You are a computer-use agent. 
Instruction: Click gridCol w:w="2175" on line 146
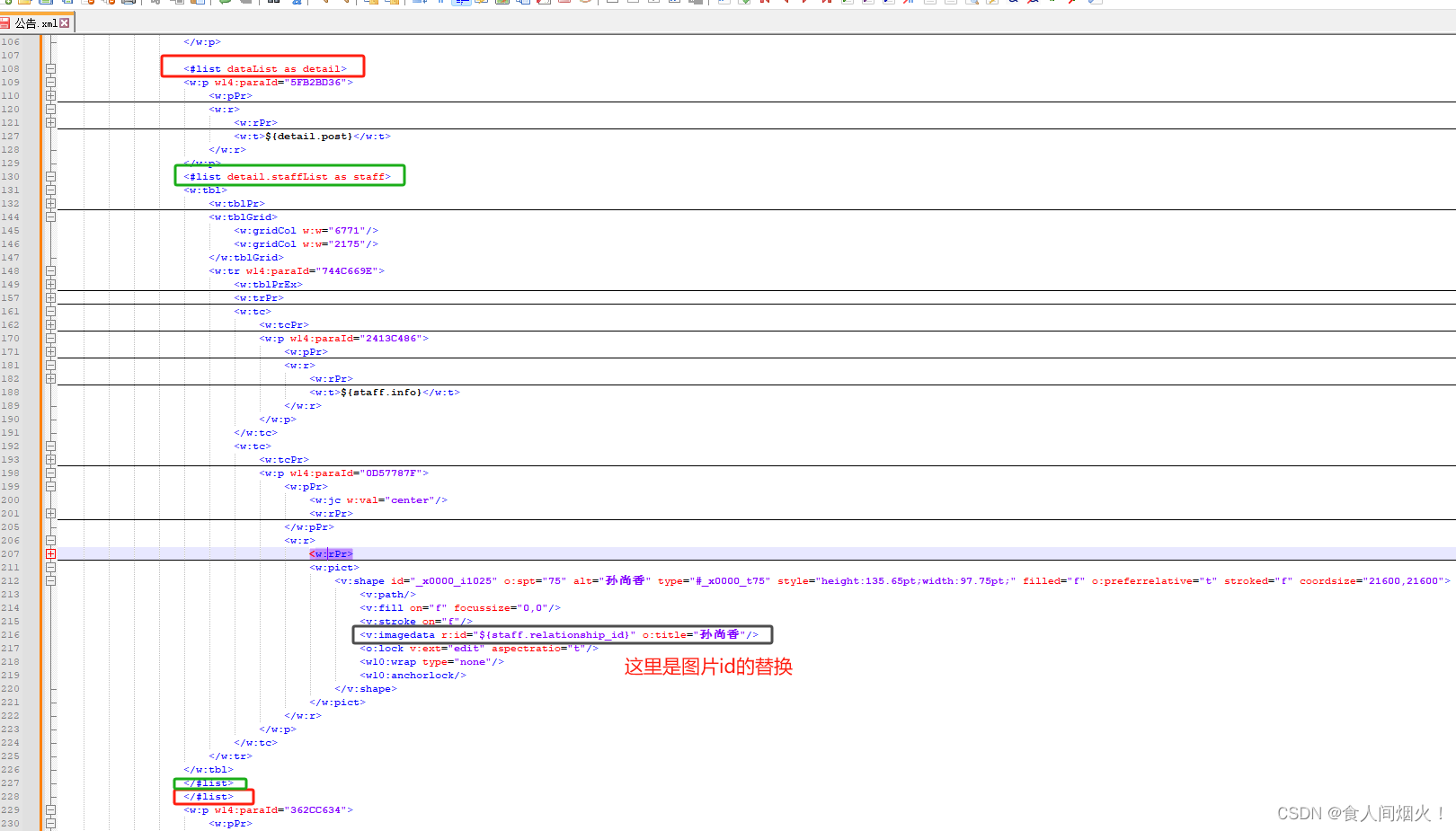[x=306, y=244]
